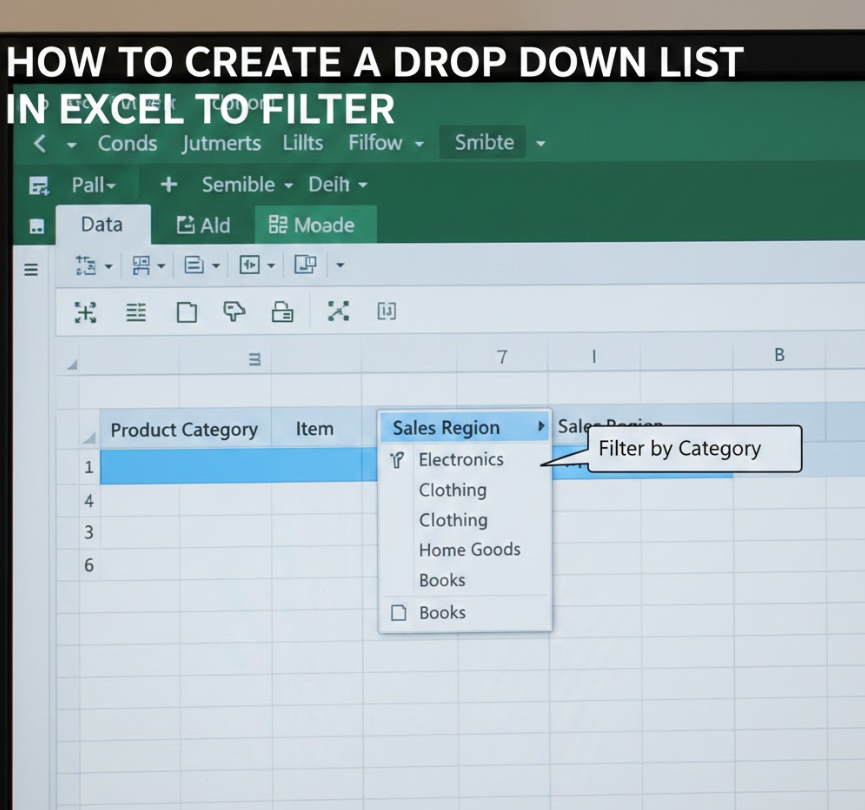The height and width of the screenshot is (810, 865).
Task: Switch to the Data tab
Action: 101,225
